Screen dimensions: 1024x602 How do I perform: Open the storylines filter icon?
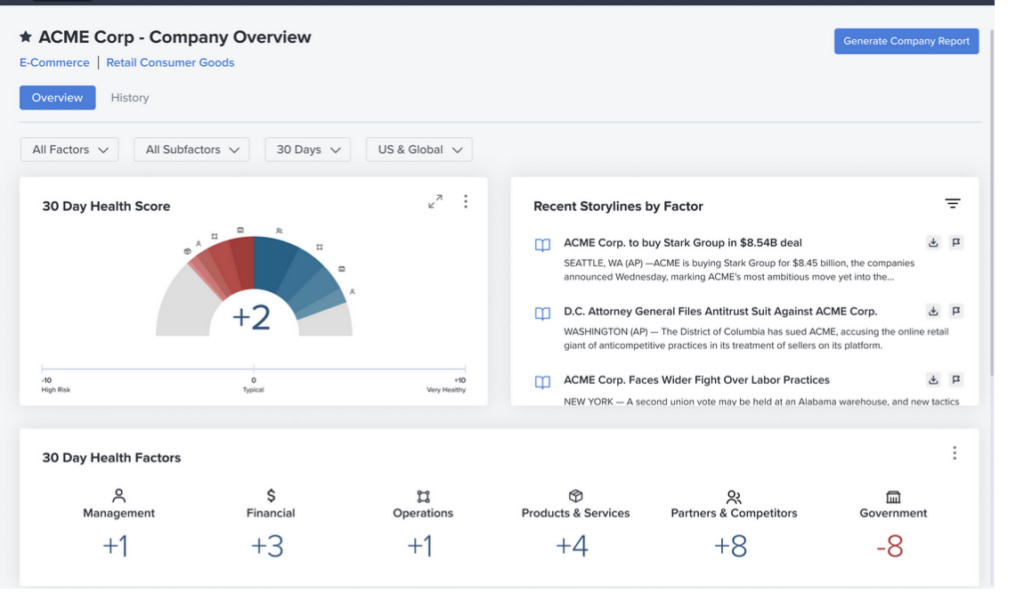[x=952, y=204]
